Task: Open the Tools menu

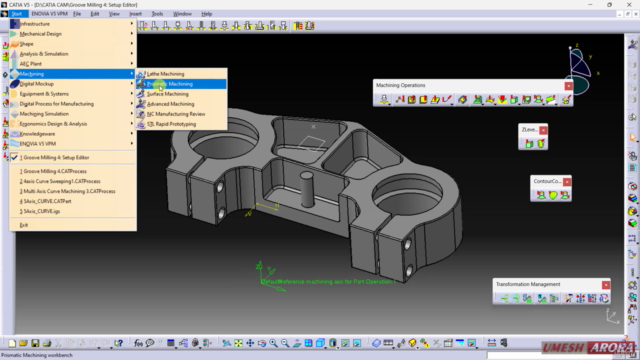Action: pyautogui.click(x=157, y=14)
